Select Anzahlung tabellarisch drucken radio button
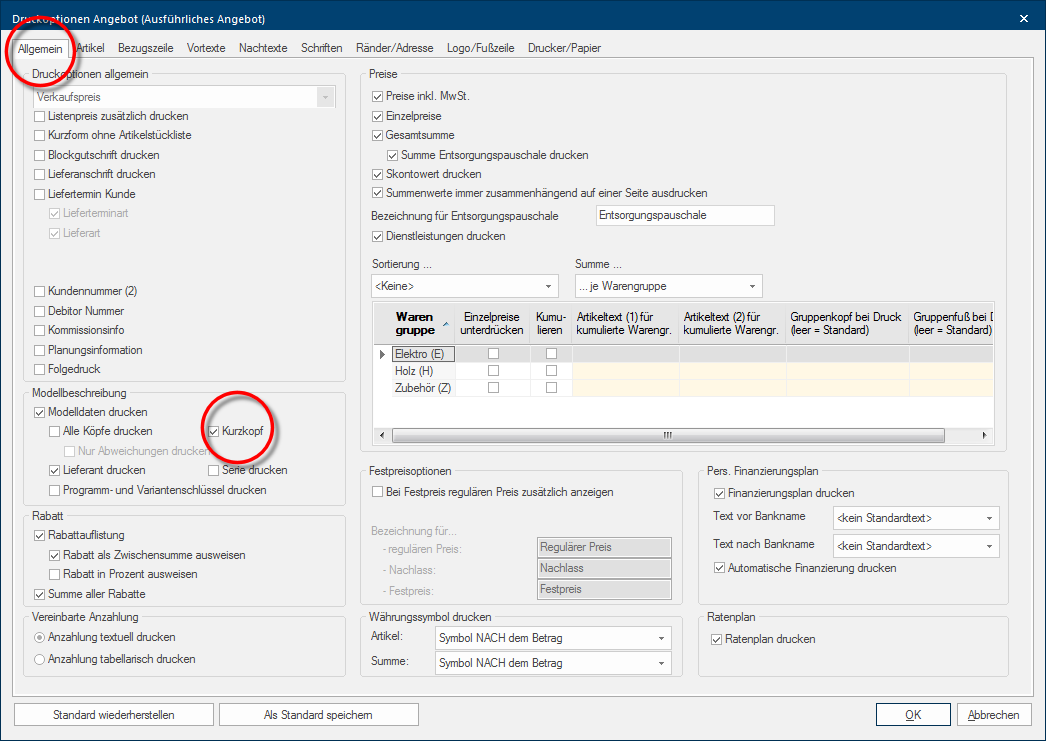 (x=40, y=659)
